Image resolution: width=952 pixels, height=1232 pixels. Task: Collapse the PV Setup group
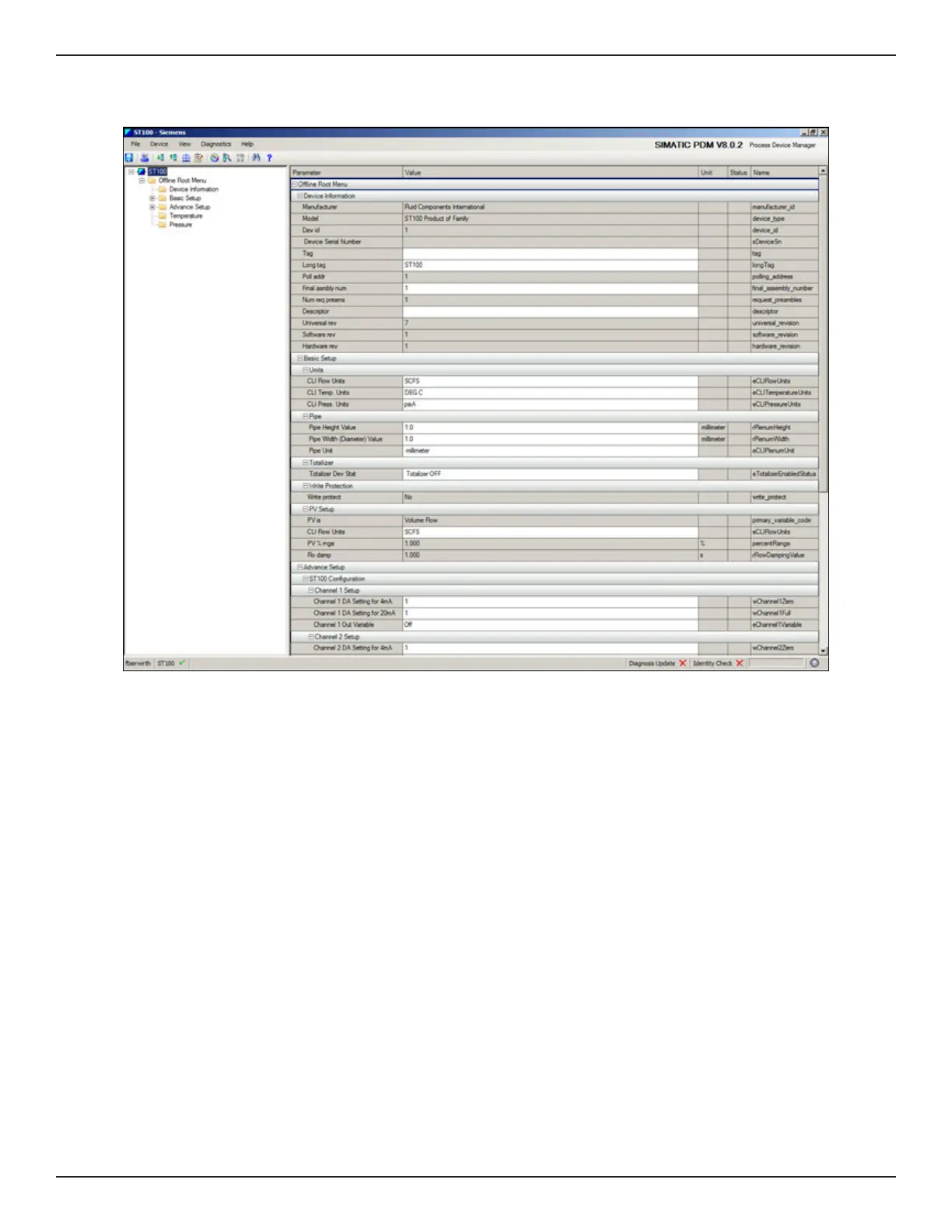point(306,509)
